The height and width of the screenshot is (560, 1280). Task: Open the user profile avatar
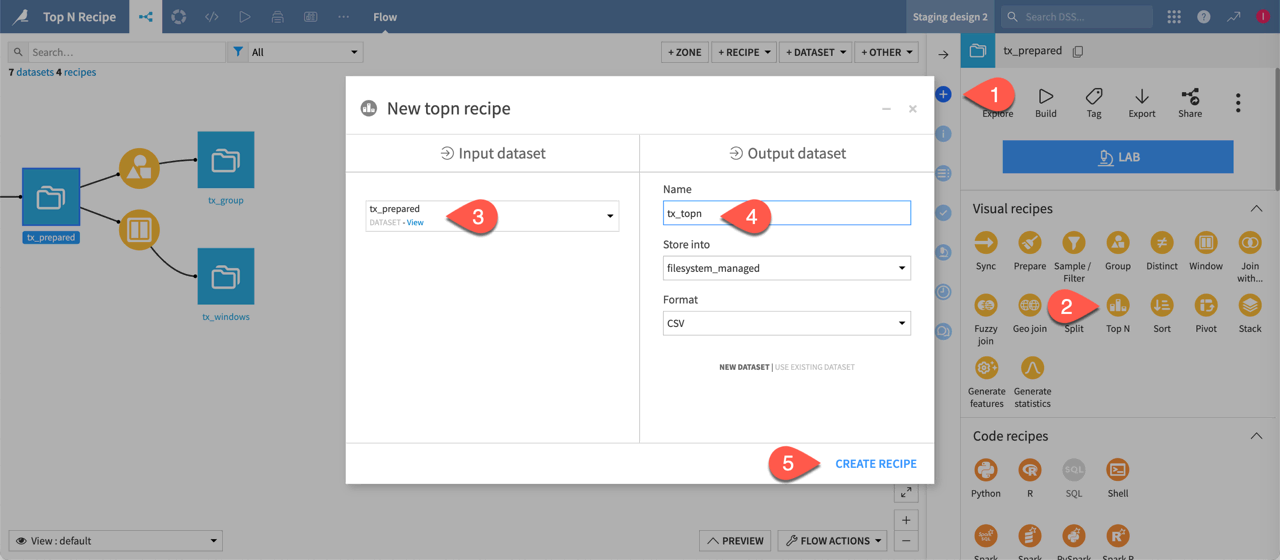(x=1264, y=17)
